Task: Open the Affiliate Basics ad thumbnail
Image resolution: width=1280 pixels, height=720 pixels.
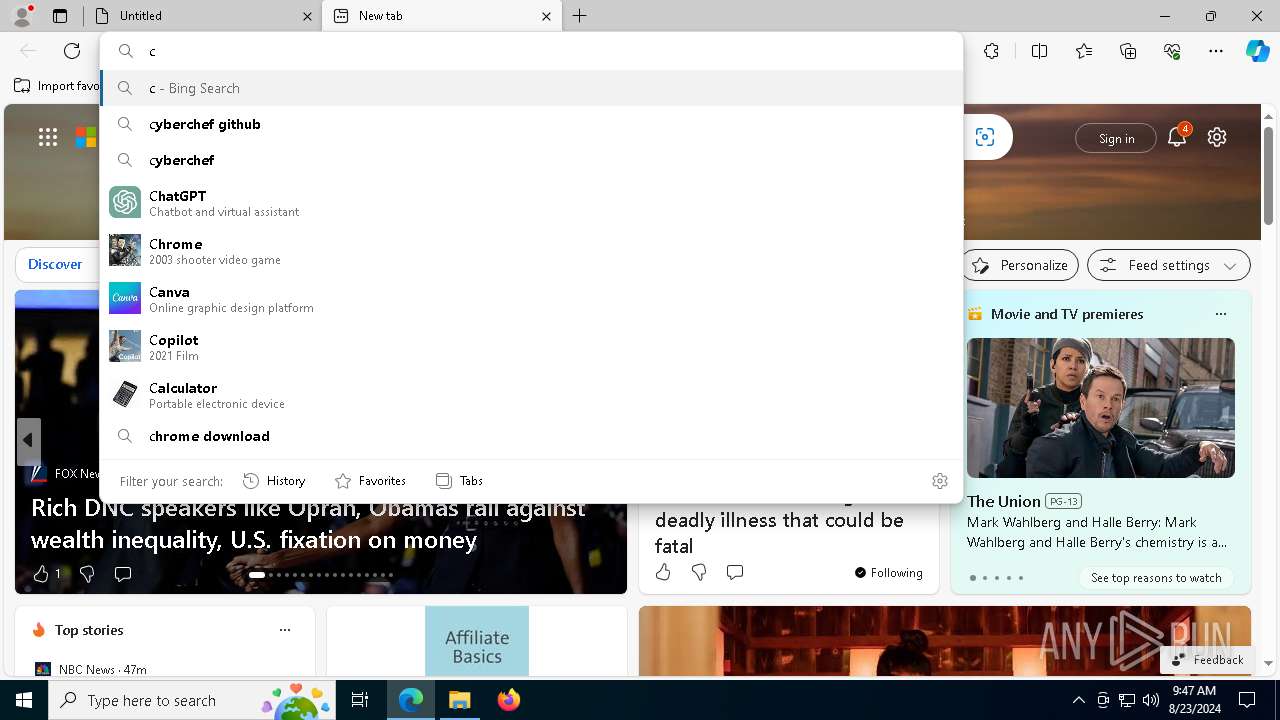Action: pyautogui.click(x=477, y=641)
